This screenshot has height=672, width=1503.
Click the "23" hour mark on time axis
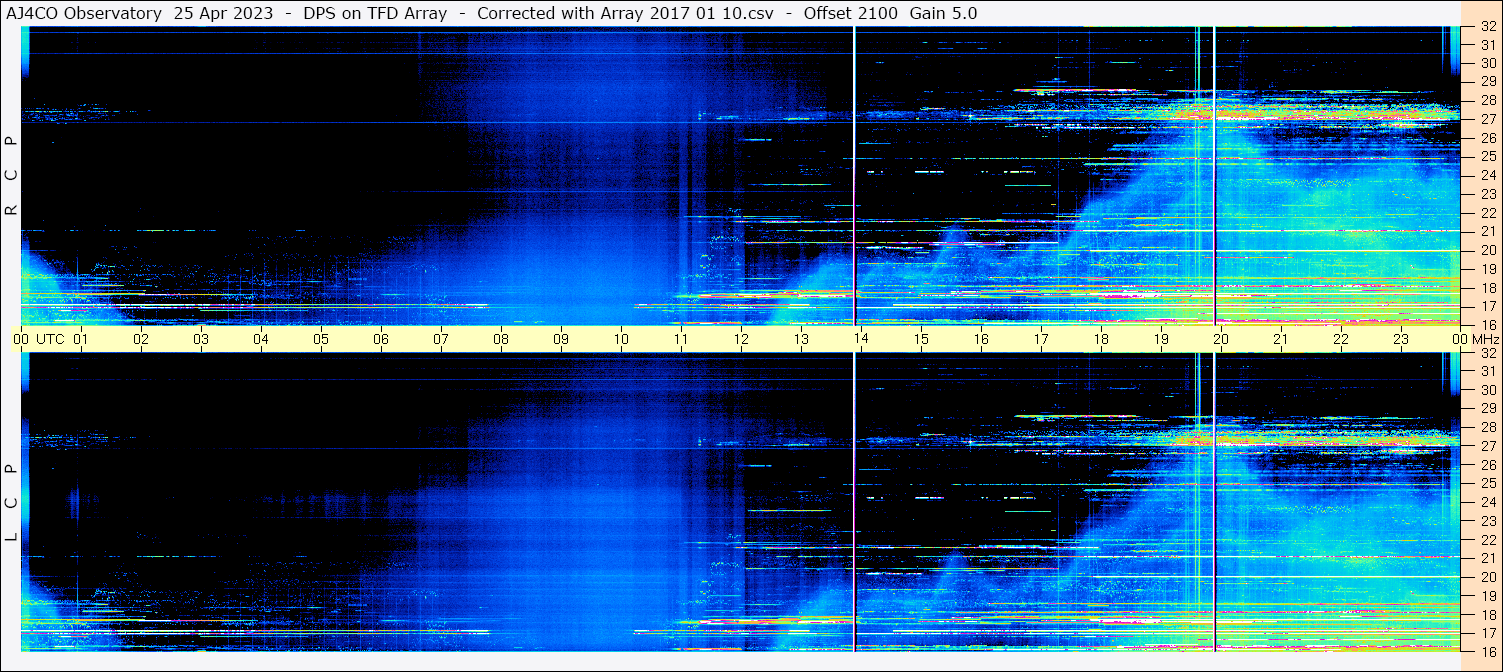click(x=1401, y=339)
